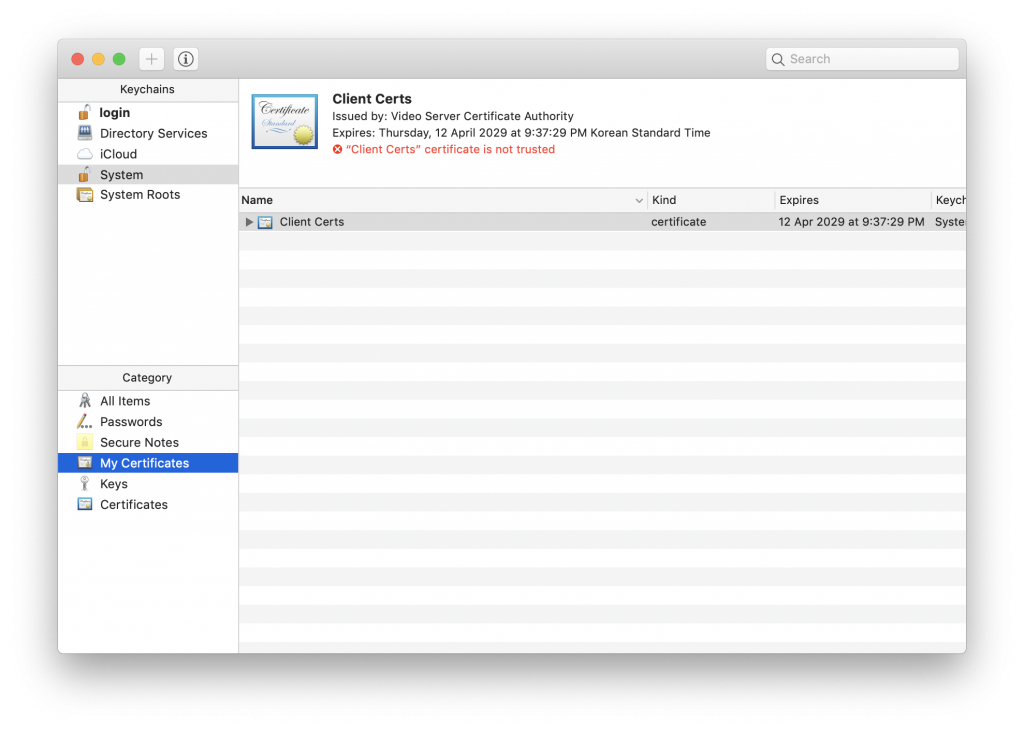Click the Name column sort chevron
The width and height of the screenshot is (1024, 730).
point(639,200)
